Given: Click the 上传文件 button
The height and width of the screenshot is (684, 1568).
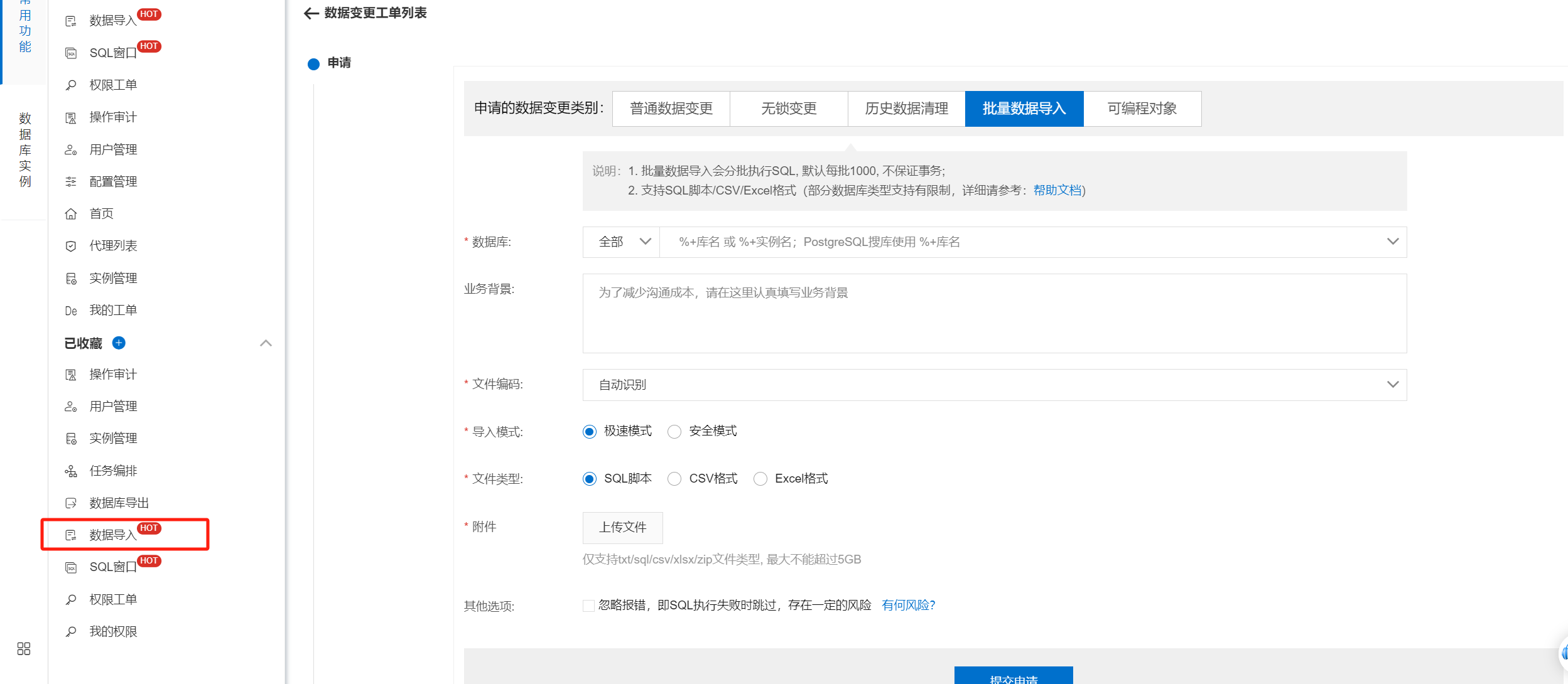Looking at the screenshot, I should pyautogui.click(x=622, y=528).
